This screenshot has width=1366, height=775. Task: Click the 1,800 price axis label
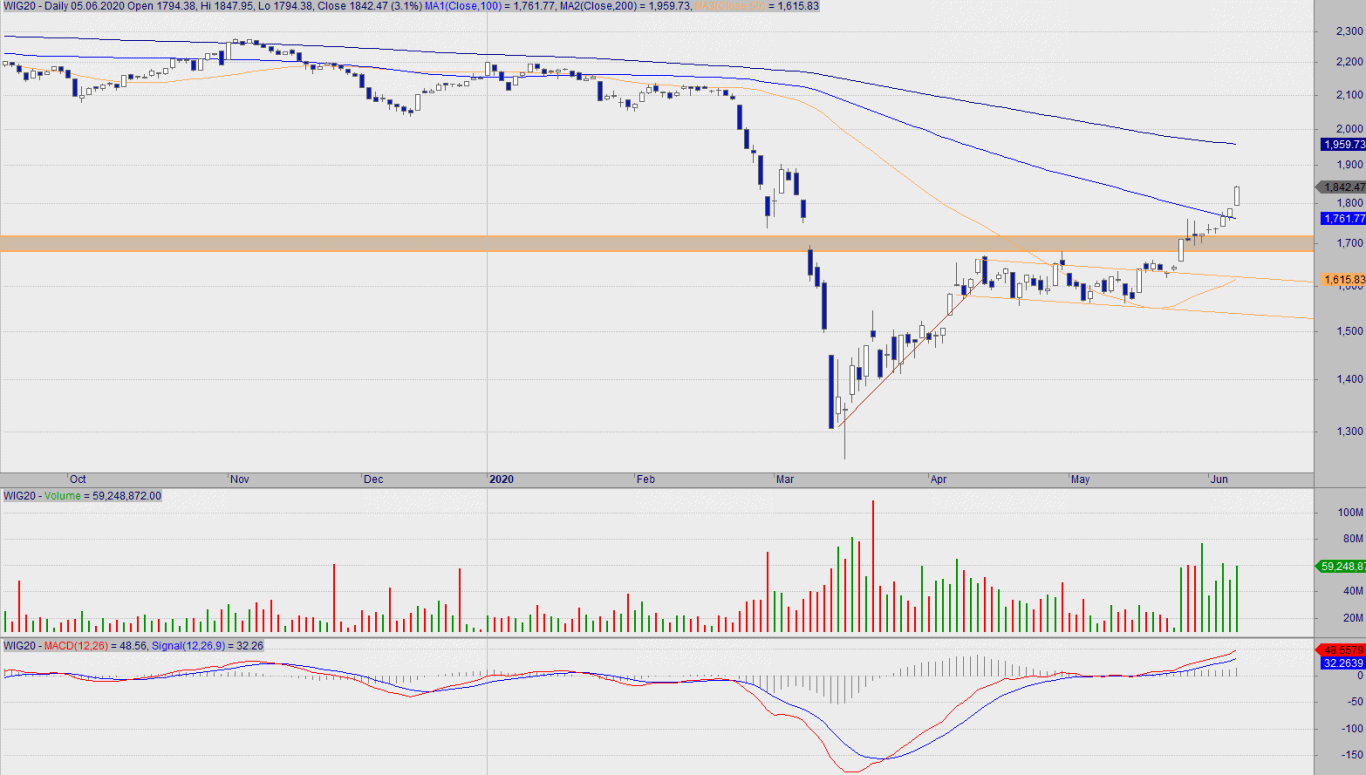(x=1349, y=203)
